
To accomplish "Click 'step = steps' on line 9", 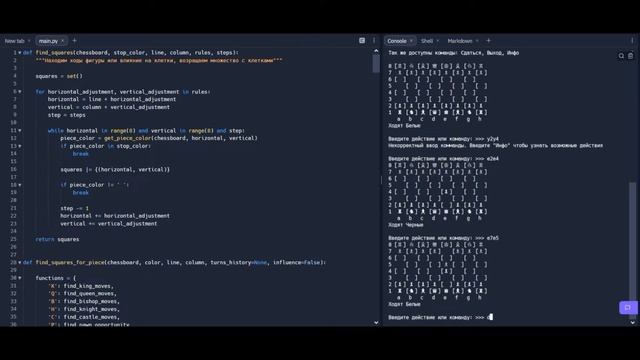I will pos(67,115).
